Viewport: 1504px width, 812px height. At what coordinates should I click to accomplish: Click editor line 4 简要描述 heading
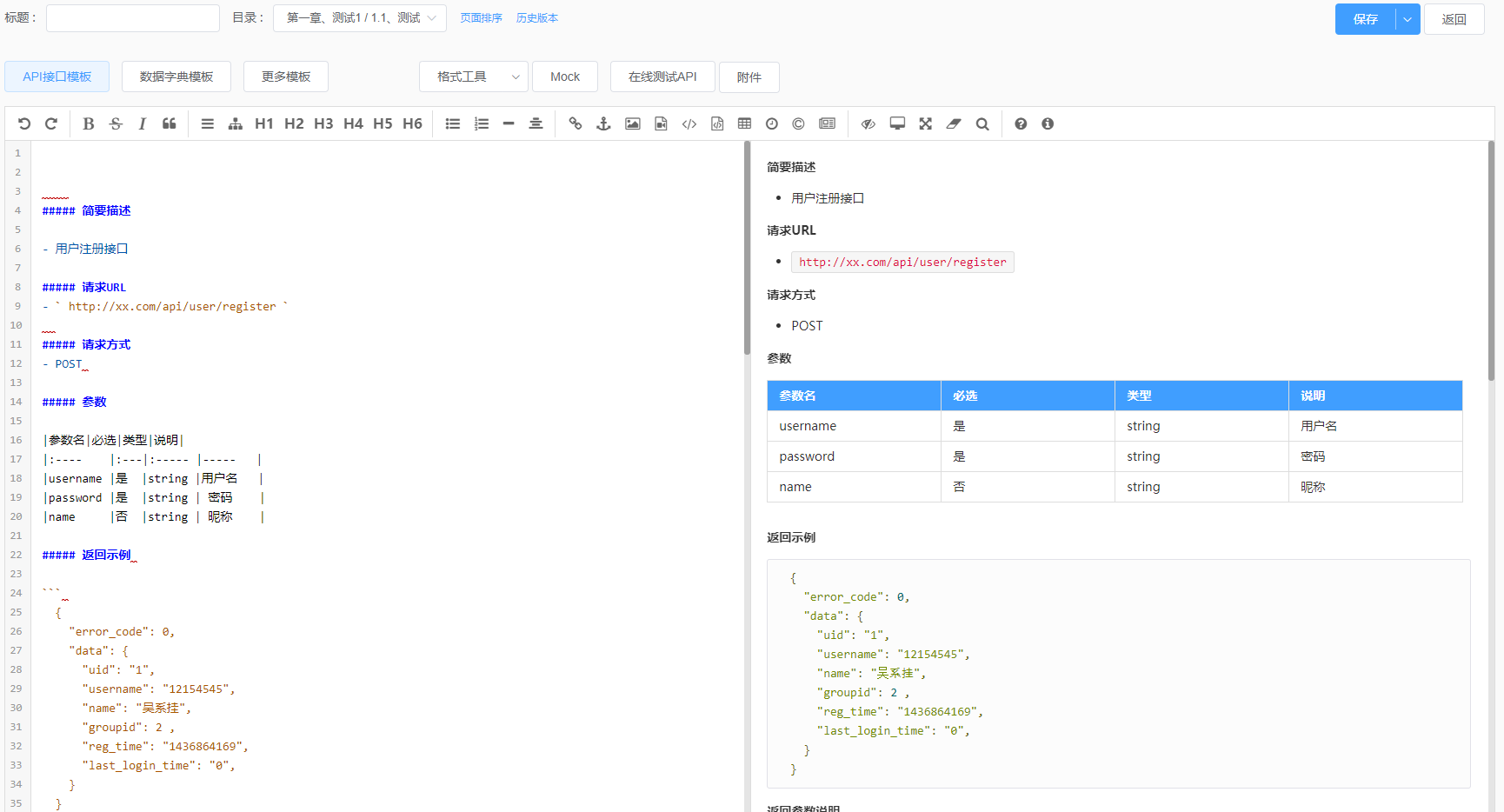86,210
